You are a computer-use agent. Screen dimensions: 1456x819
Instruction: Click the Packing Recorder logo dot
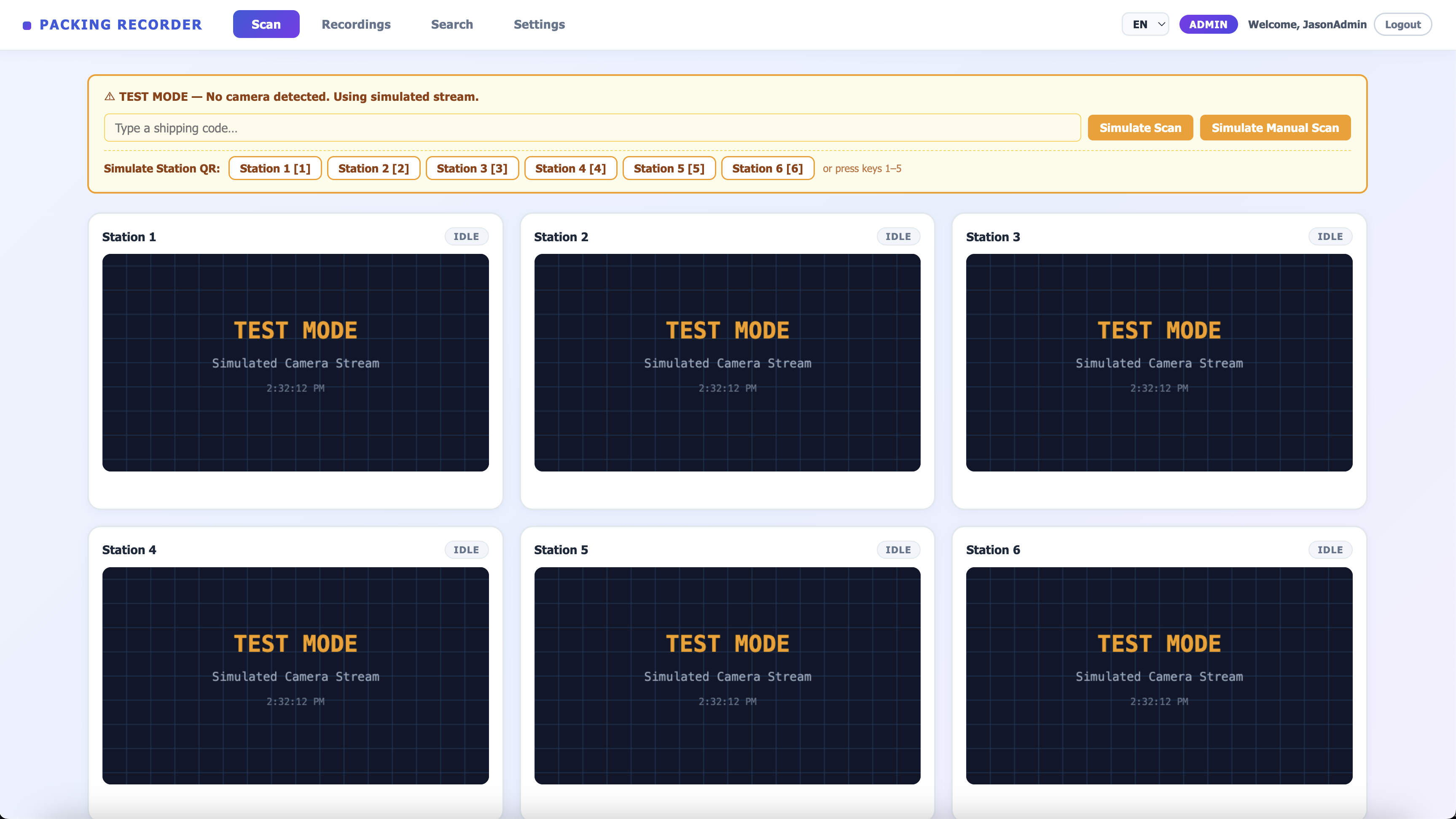click(27, 25)
